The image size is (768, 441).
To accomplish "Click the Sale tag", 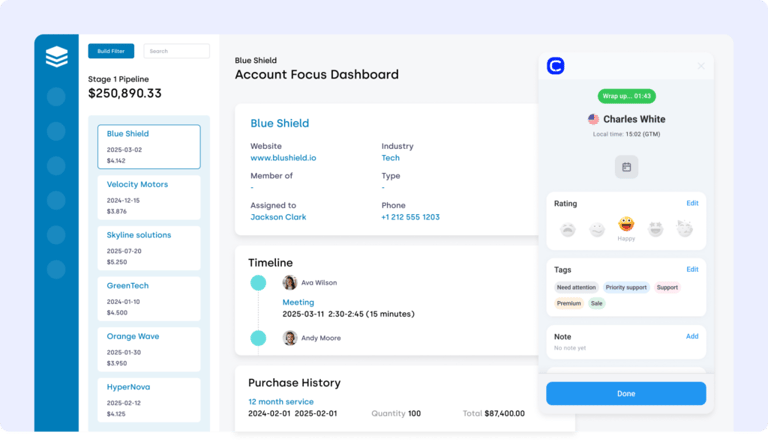I will [596, 303].
